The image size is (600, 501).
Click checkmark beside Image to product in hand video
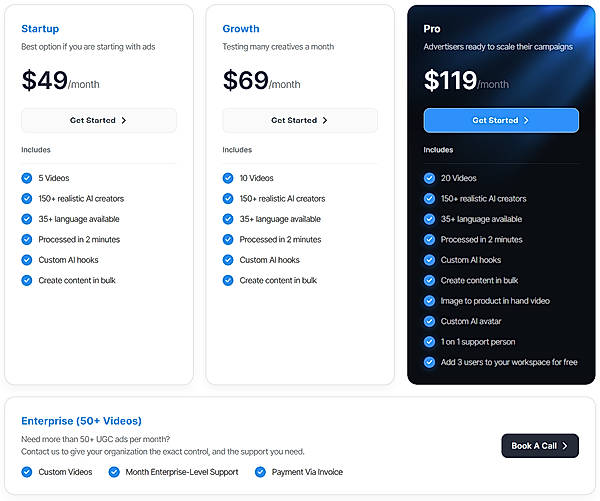pyautogui.click(x=430, y=301)
